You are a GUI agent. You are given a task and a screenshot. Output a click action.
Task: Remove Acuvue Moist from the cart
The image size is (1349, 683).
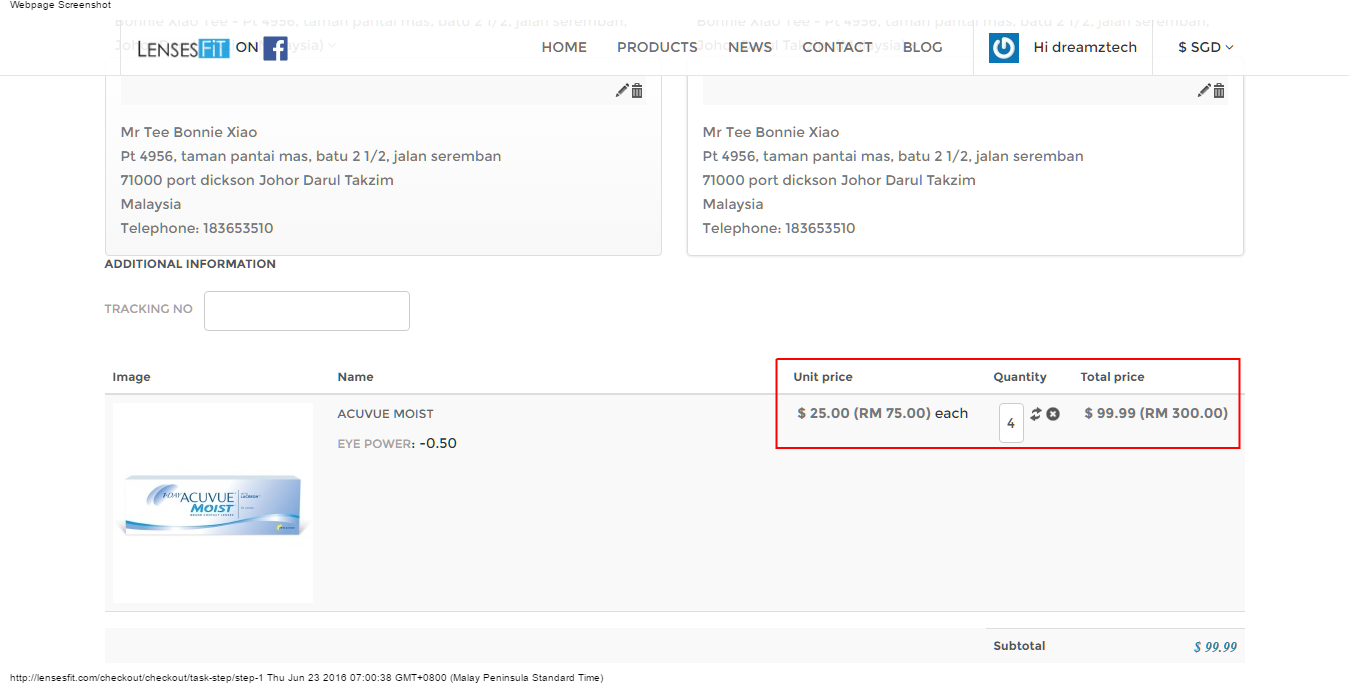(1053, 414)
